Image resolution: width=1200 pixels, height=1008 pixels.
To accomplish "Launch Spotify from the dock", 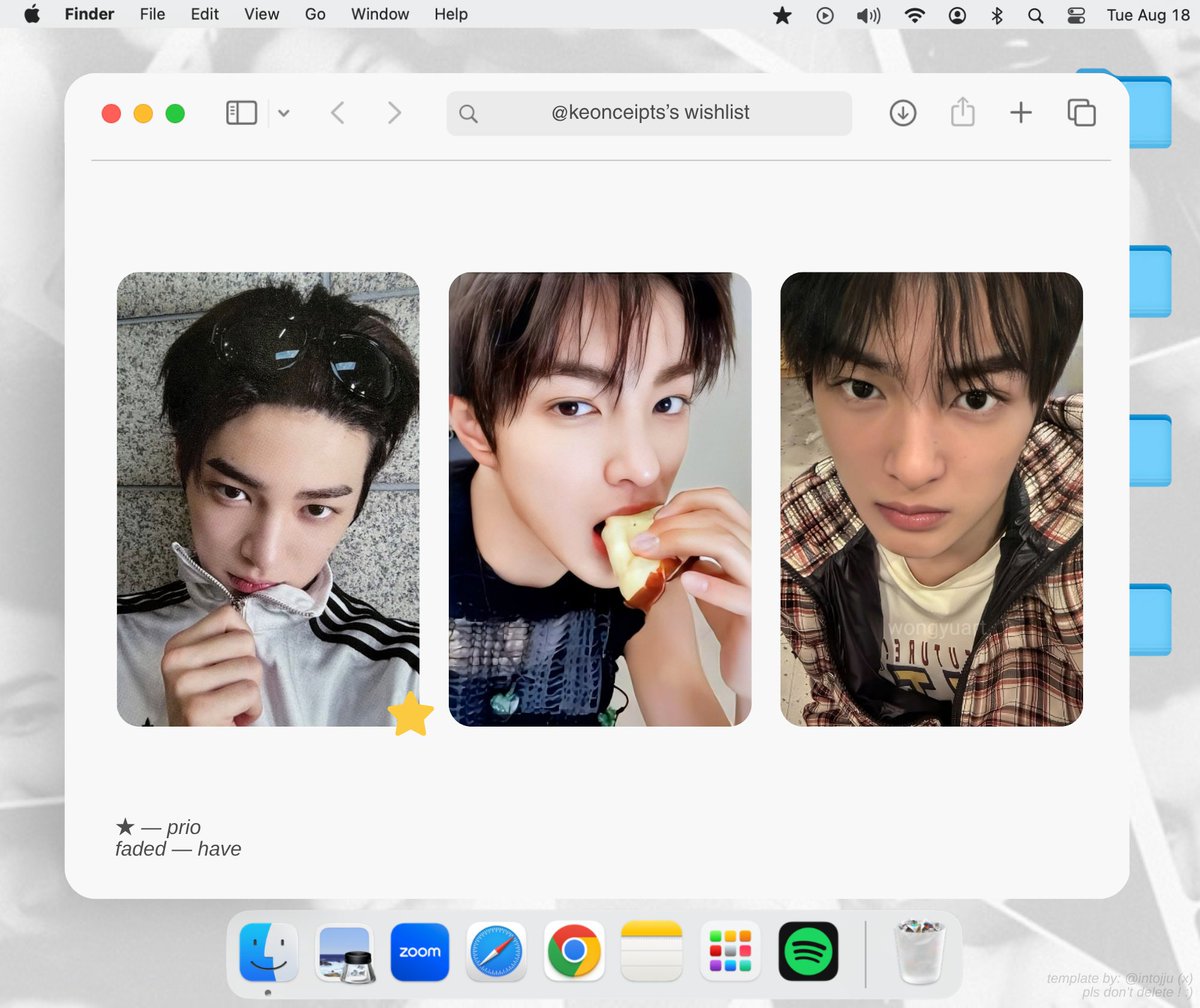I will (x=808, y=951).
